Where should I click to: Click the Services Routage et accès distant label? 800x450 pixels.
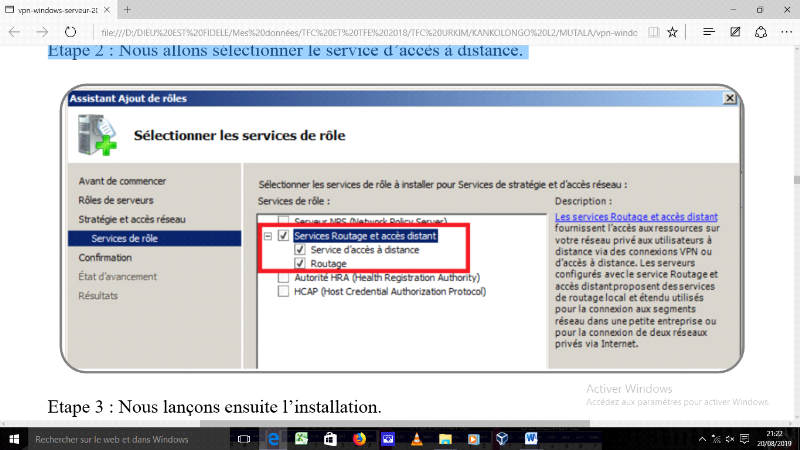pos(365,236)
